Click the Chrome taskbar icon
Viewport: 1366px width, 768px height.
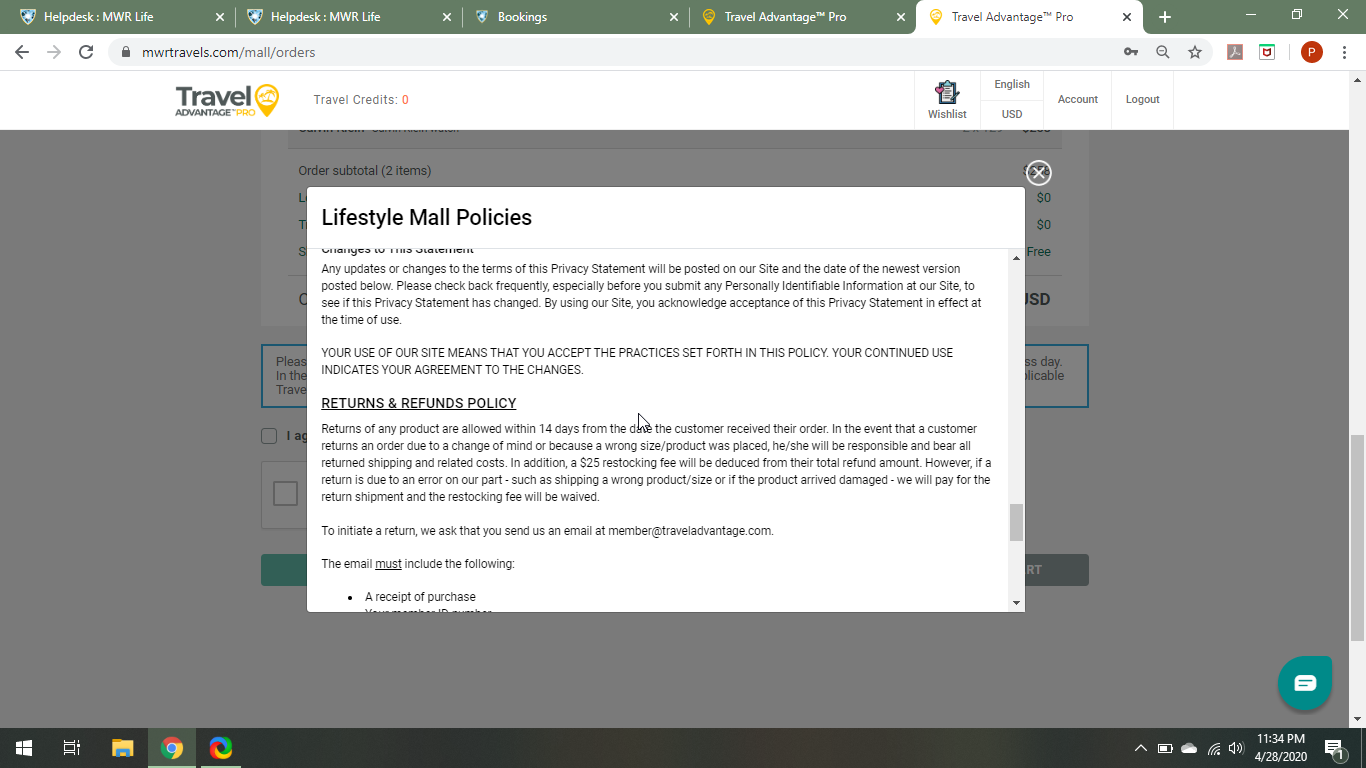172,748
